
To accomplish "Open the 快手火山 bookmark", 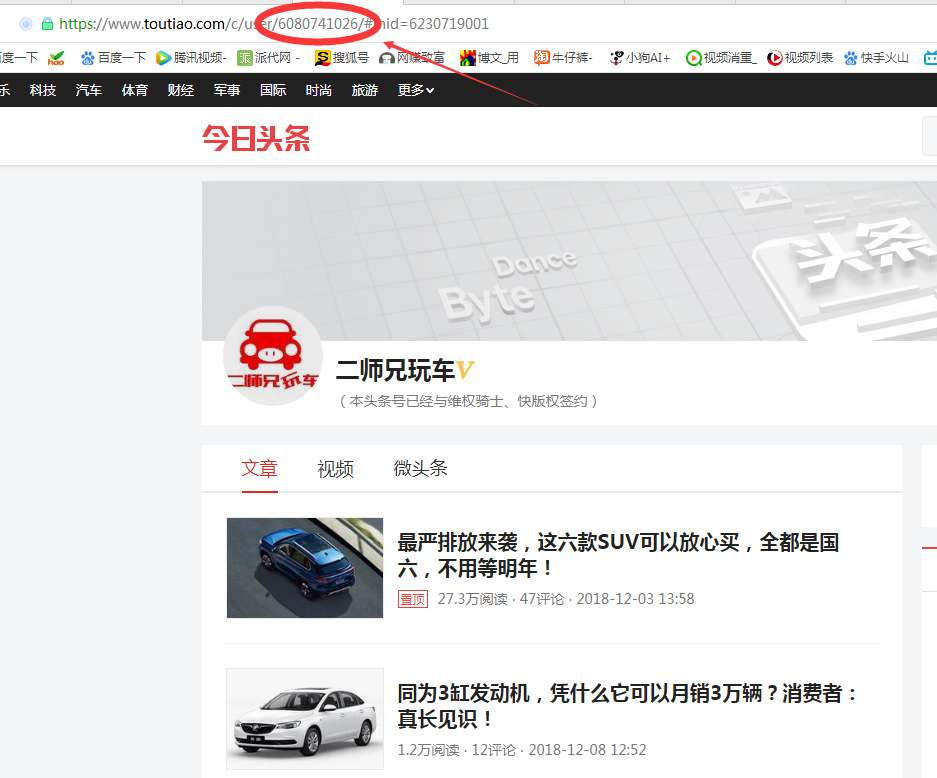I will coord(876,58).
